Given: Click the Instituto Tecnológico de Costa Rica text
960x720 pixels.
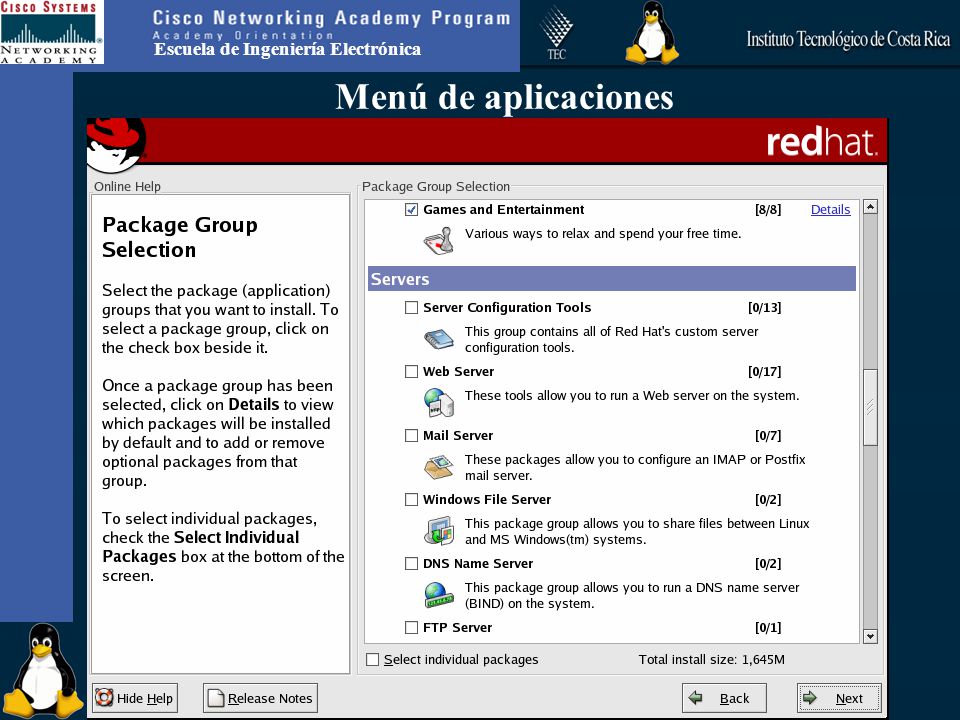Looking at the screenshot, I should 848,39.
